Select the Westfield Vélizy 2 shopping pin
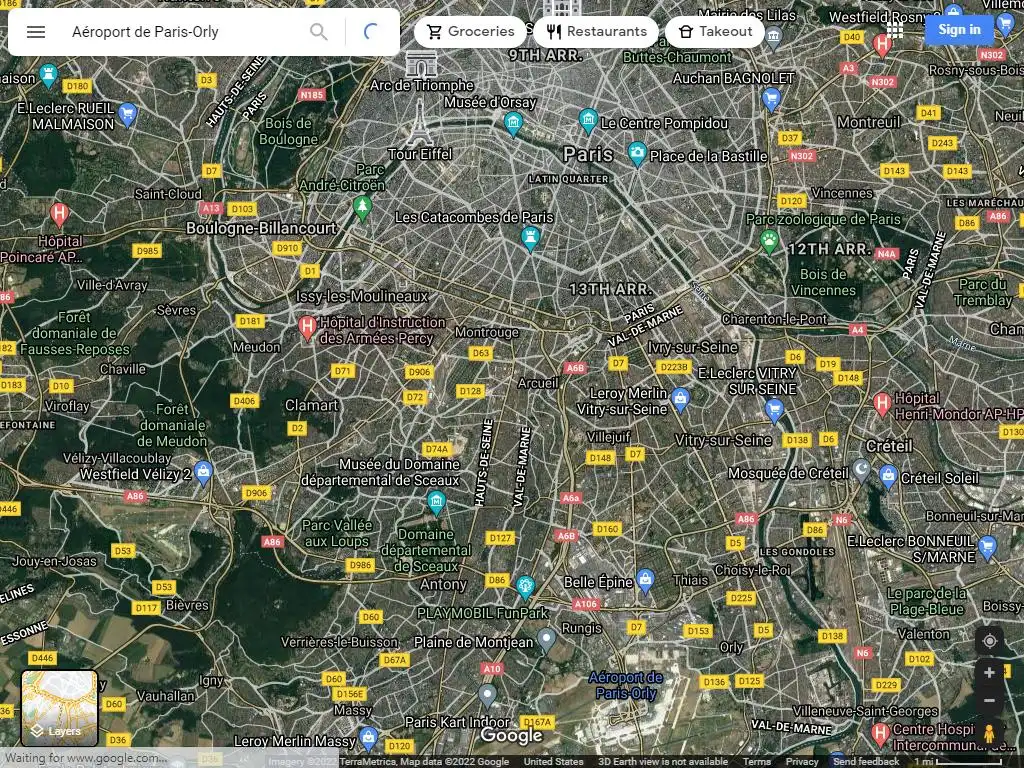The image size is (1024, 768). pos(203,473)
